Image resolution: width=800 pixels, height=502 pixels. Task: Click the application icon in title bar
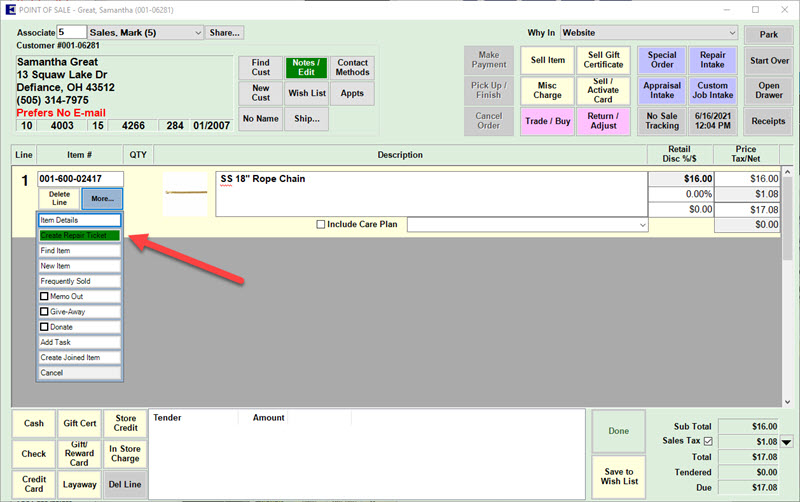pos(9,8)
